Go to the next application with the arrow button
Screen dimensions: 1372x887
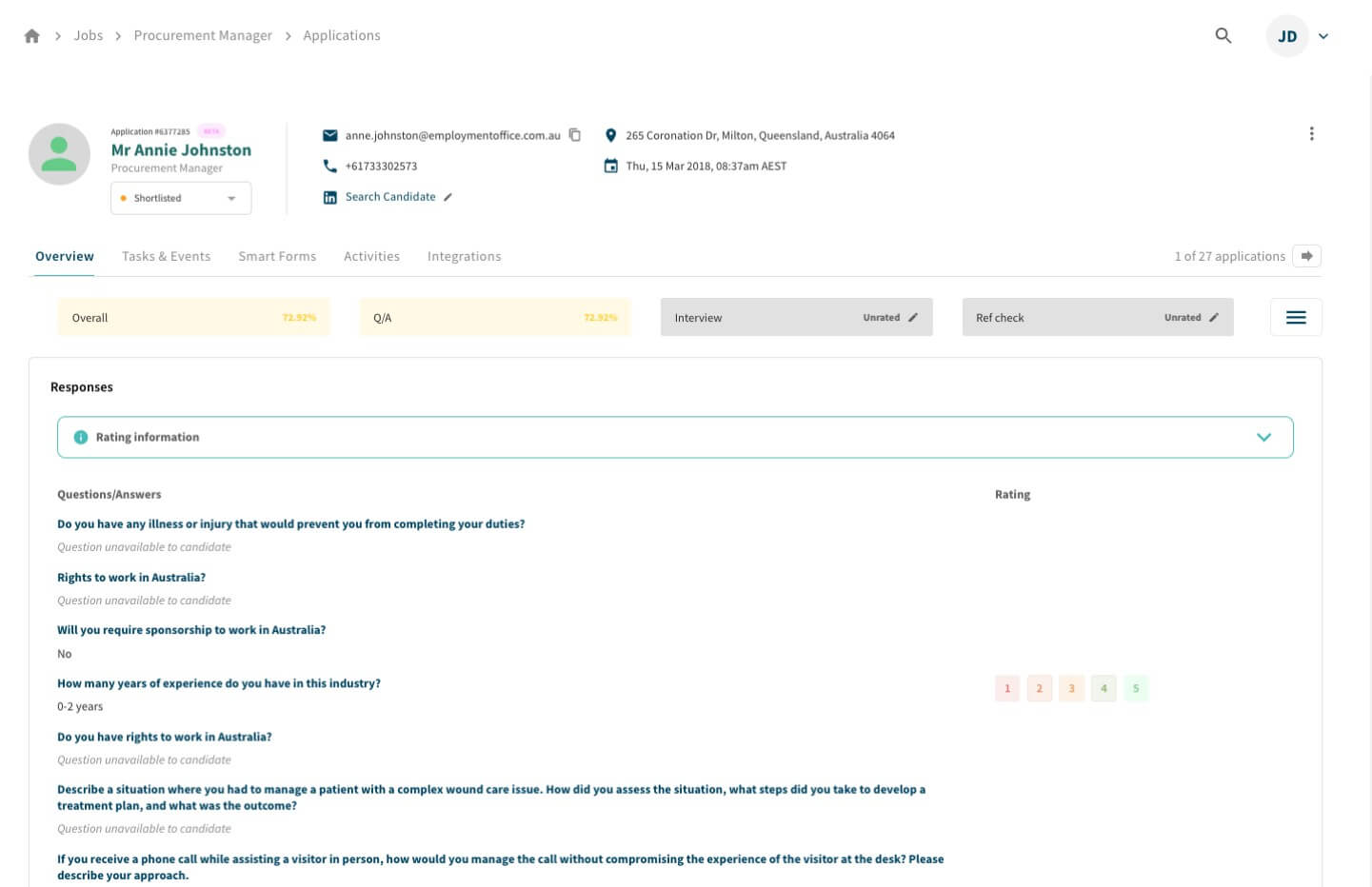pyautogui.click(x=1307, y=256)
